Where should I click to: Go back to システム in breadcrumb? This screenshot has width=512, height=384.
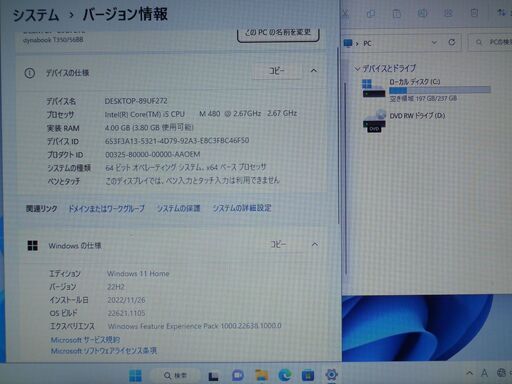[x=36, y=15]
